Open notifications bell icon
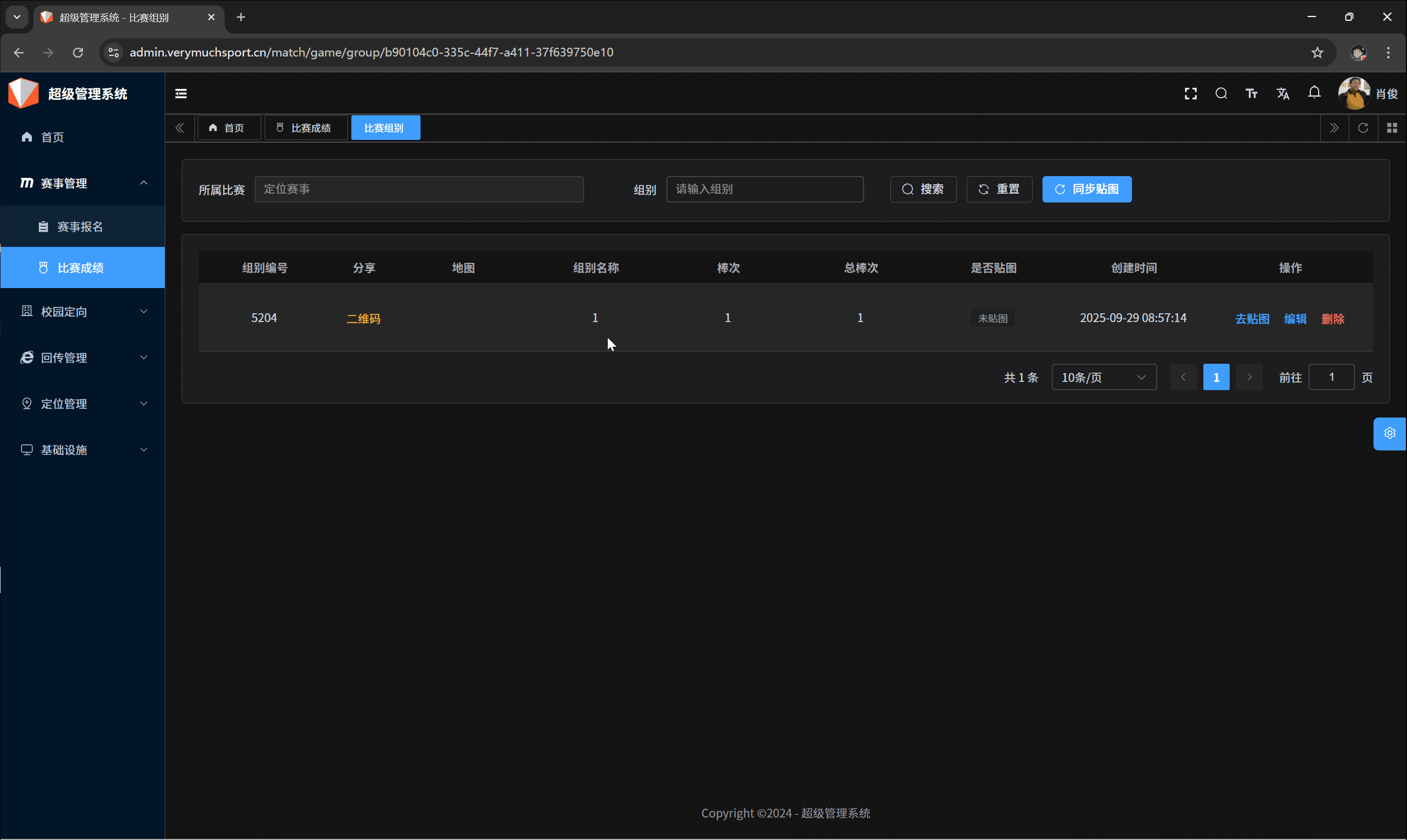 point(1314,92)
